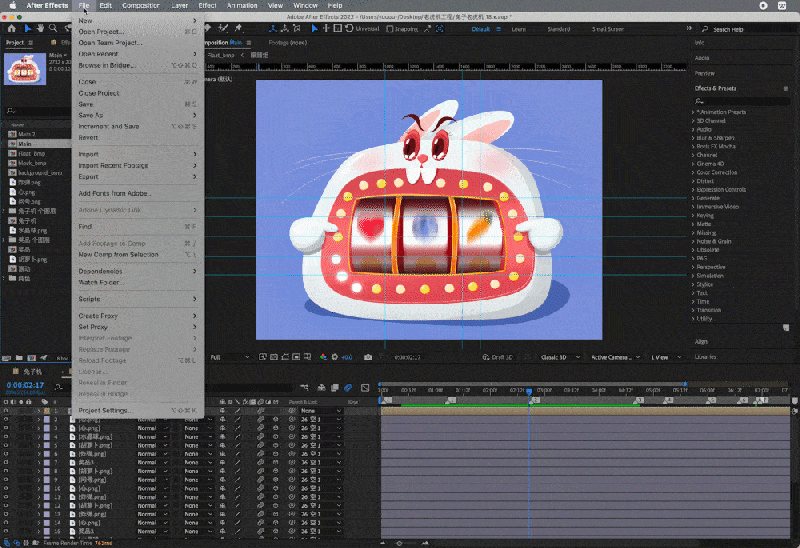Click the work area bar end handle
This screenshot has height=548, width=800.
click(685, 383)
